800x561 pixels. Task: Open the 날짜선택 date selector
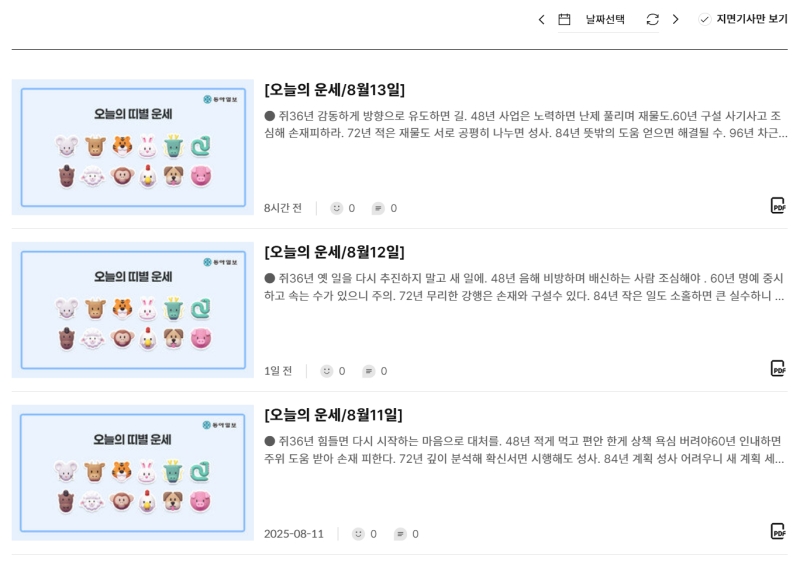pyautogui.click(x=605, y=19)
